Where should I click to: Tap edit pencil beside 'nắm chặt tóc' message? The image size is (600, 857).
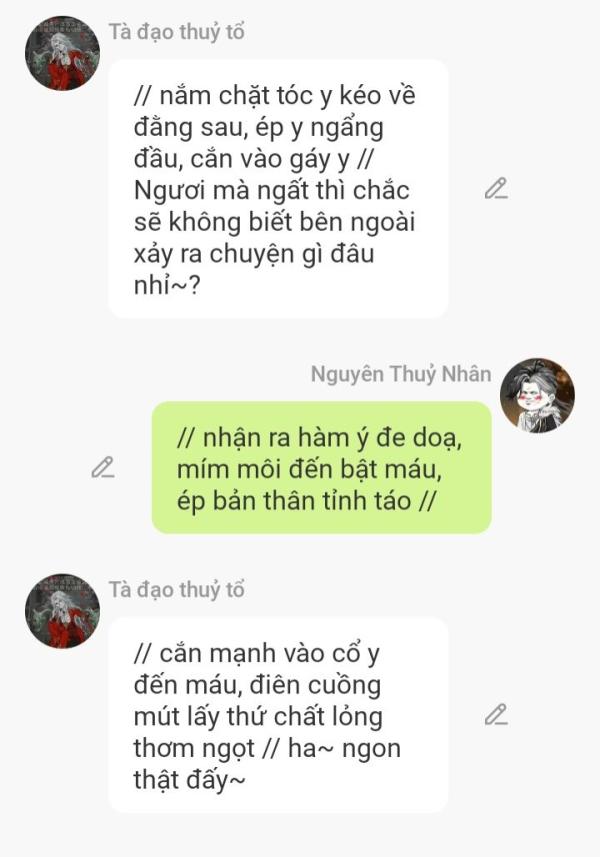(x=496, y=189)
